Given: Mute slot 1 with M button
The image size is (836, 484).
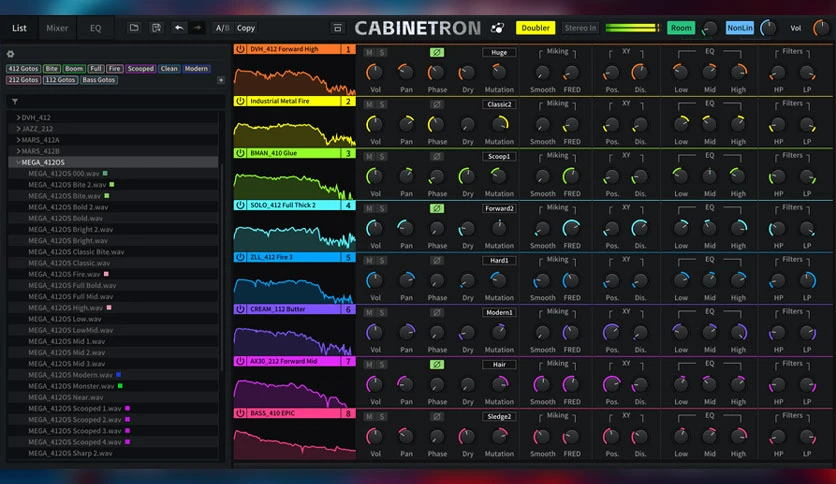Looking at the screenshot, I should pyautogui.click(x=369, y=52).
